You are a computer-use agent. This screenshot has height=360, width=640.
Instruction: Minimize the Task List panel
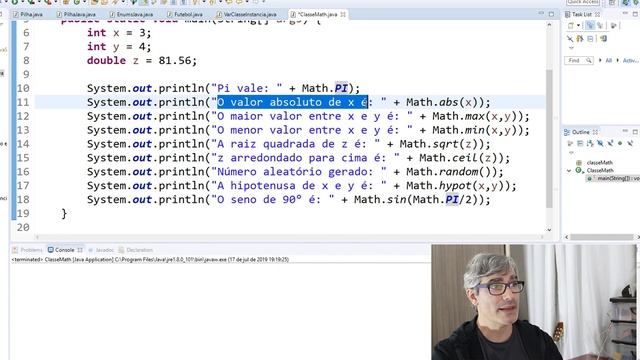625,13
